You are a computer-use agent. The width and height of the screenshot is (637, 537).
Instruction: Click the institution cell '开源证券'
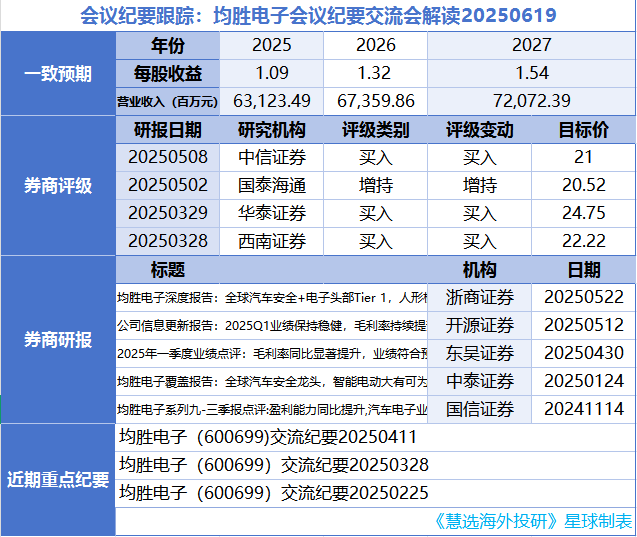pos(479,326)
